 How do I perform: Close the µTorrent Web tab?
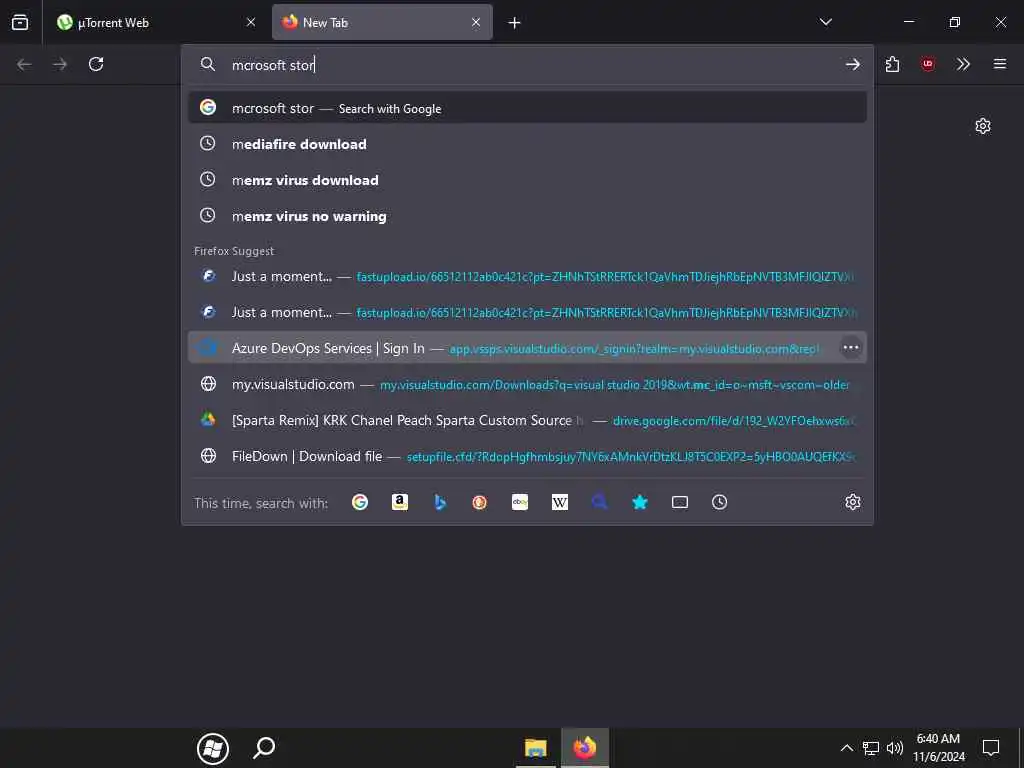point(251,22)
